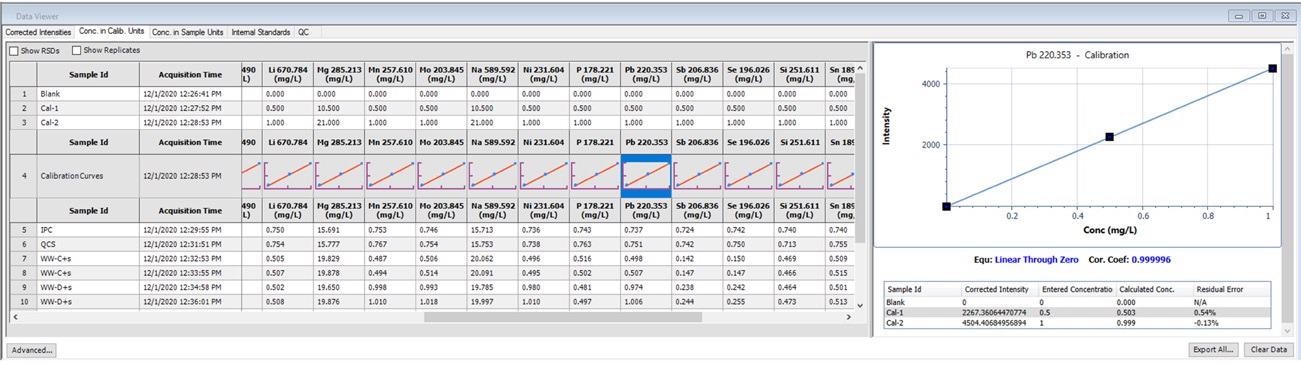
Task: Select the Conc. in Sample Units tab
Action: [x=187, y=32]
